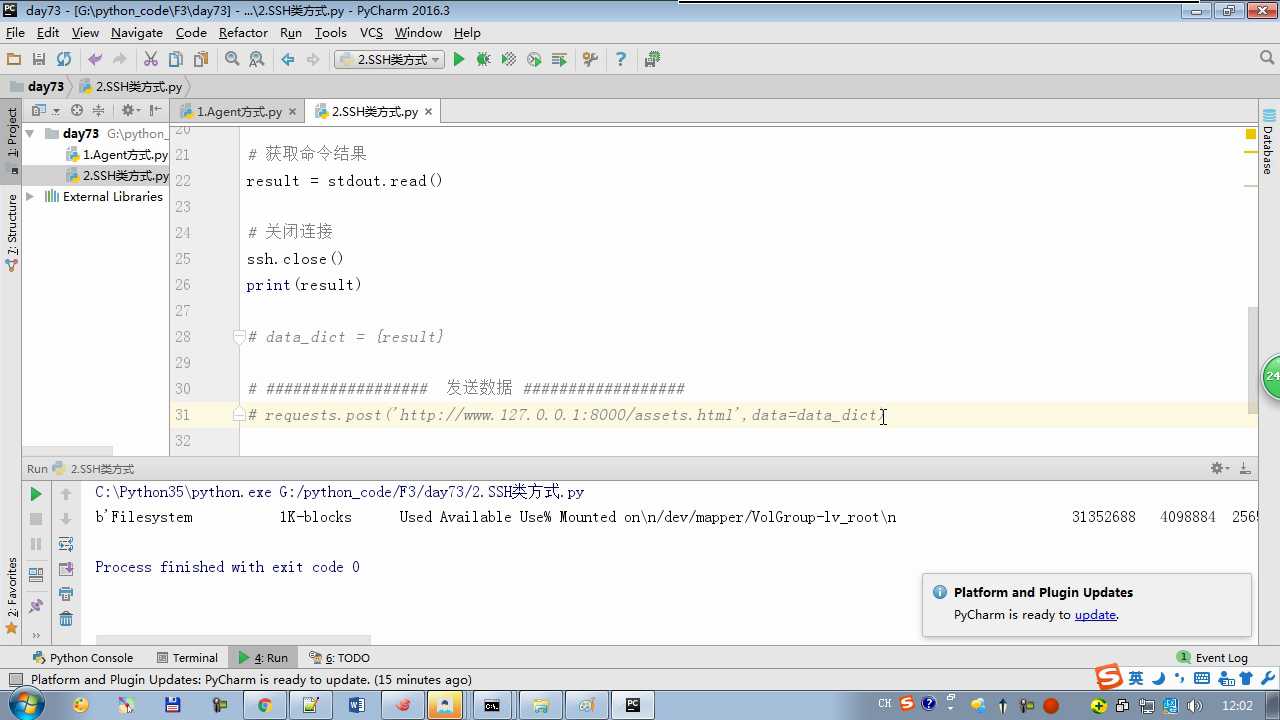Close the 2.SSH类方式.py editor tab
This screenshot has height=720, width=1280.
(x=429, y=112)
